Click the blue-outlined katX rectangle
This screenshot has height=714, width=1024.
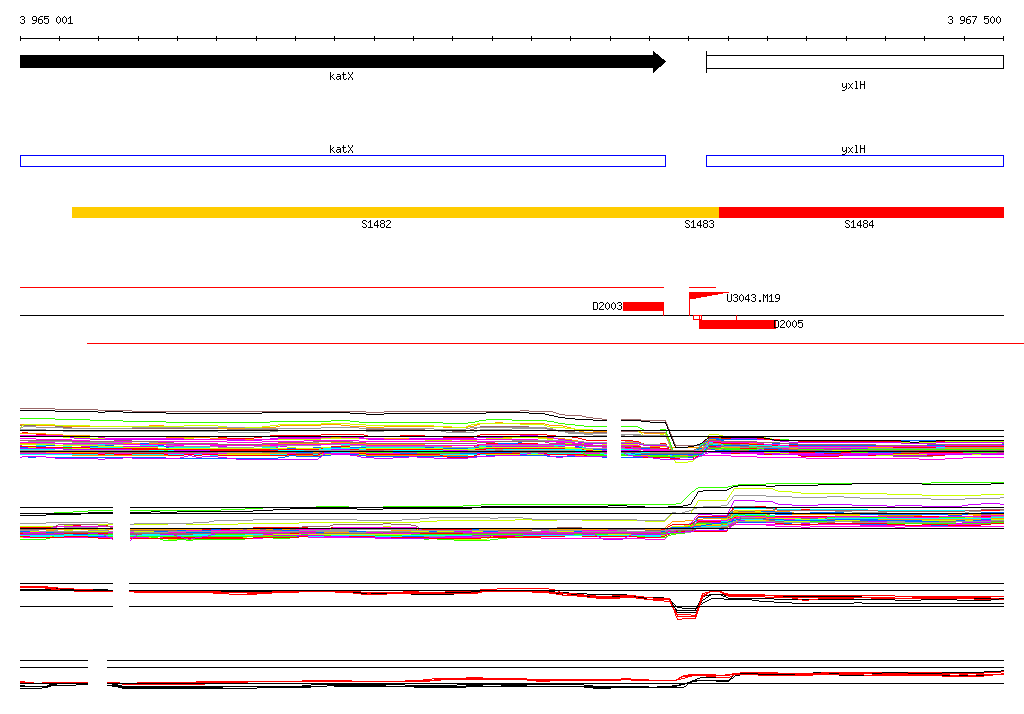click(343, 161)
